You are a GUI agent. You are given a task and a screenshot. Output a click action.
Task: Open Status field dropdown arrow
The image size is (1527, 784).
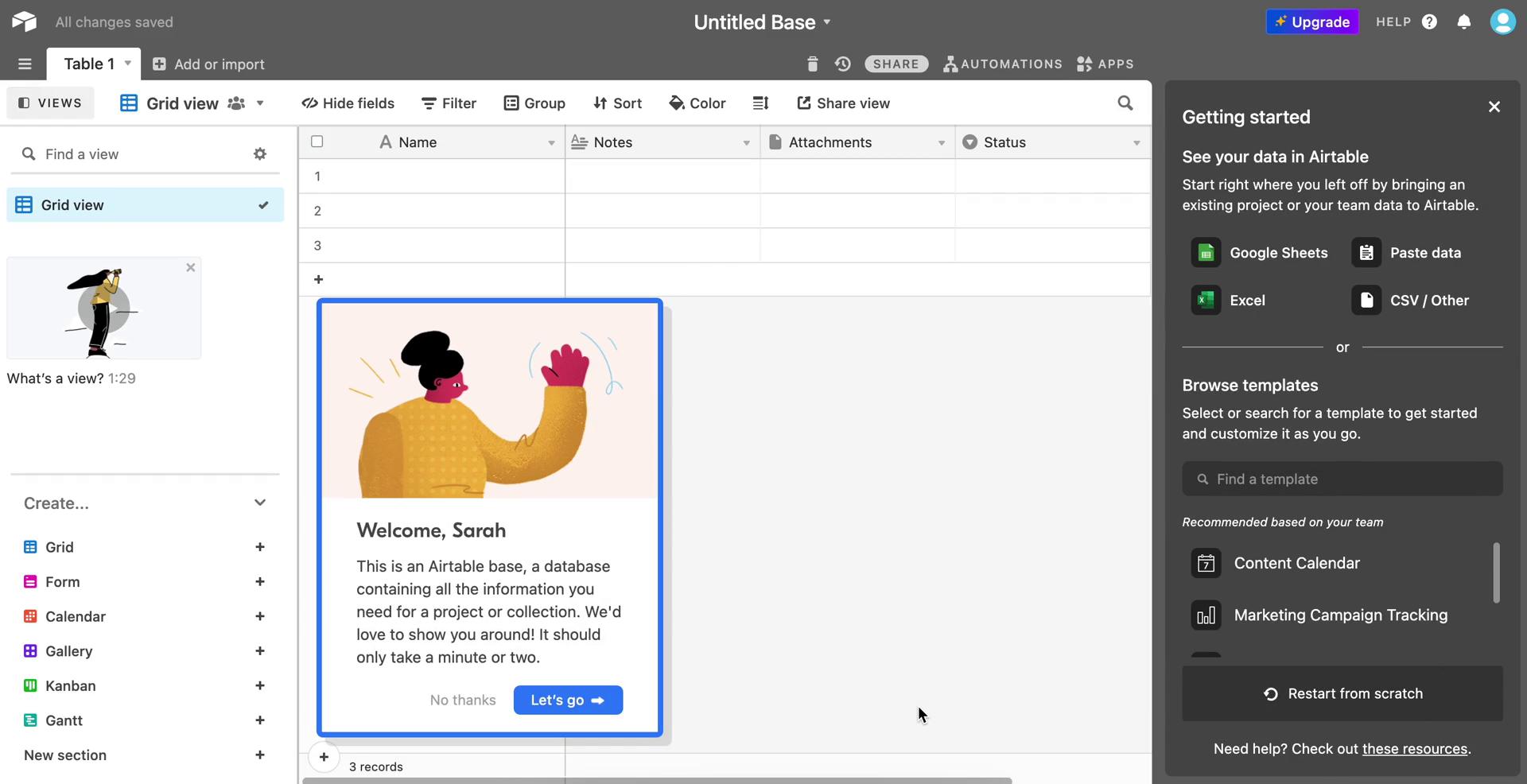pyautogui.click(x=1137, y=143)
